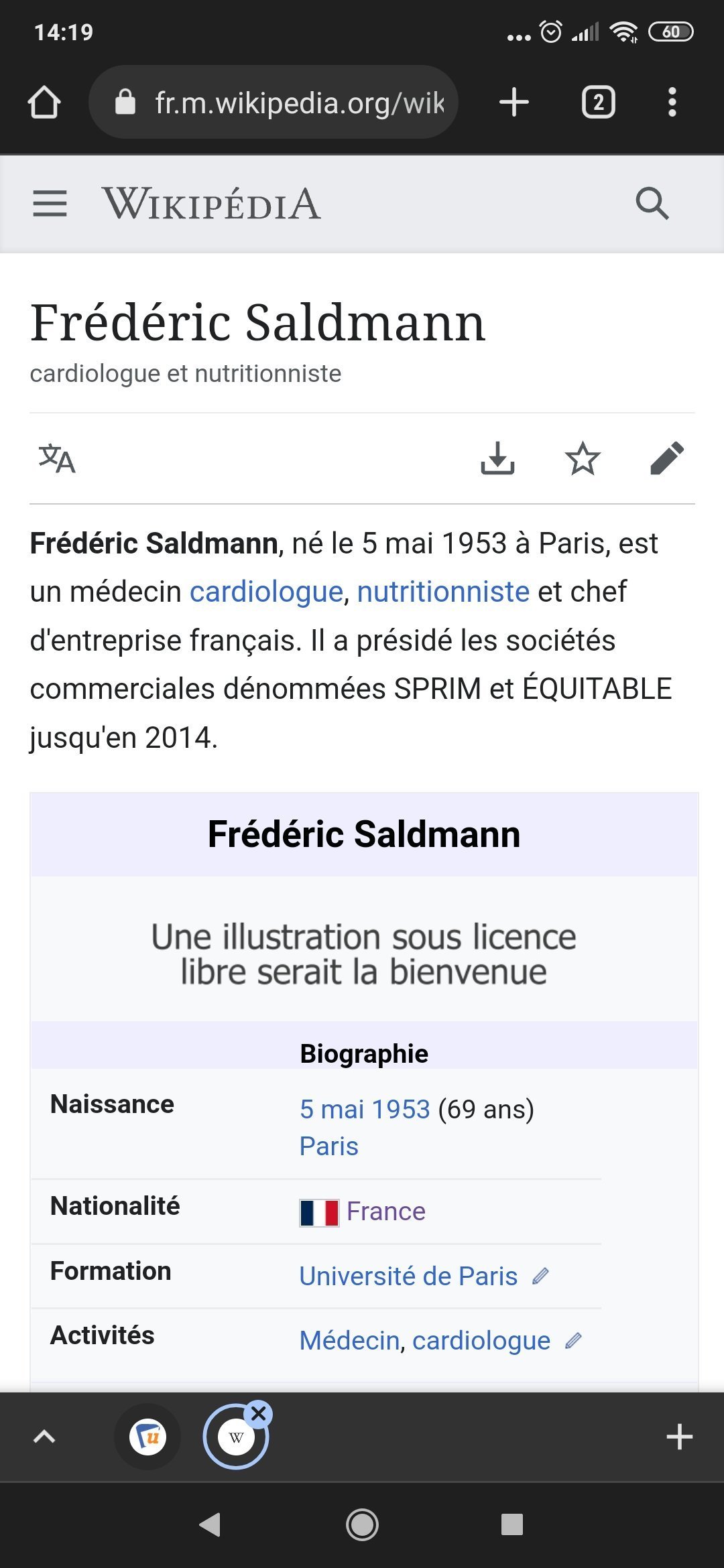
Task: Toggle the watchlist star for this article
Action: tap(583, 459)
